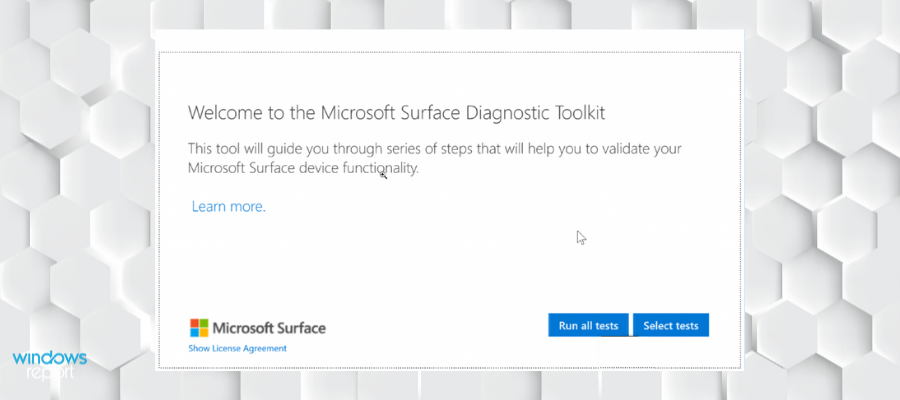Click the yellow square of Microsoft logo
The image size is (900, 400).
pos(203,332)
